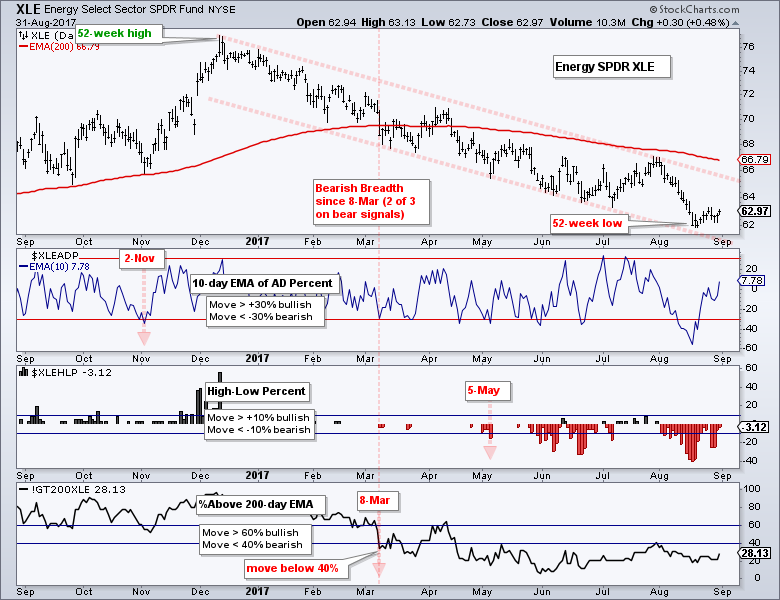Select the '52-week low' annotation label
This screenshot has height=600, width=780.
[x=588, y=223]
